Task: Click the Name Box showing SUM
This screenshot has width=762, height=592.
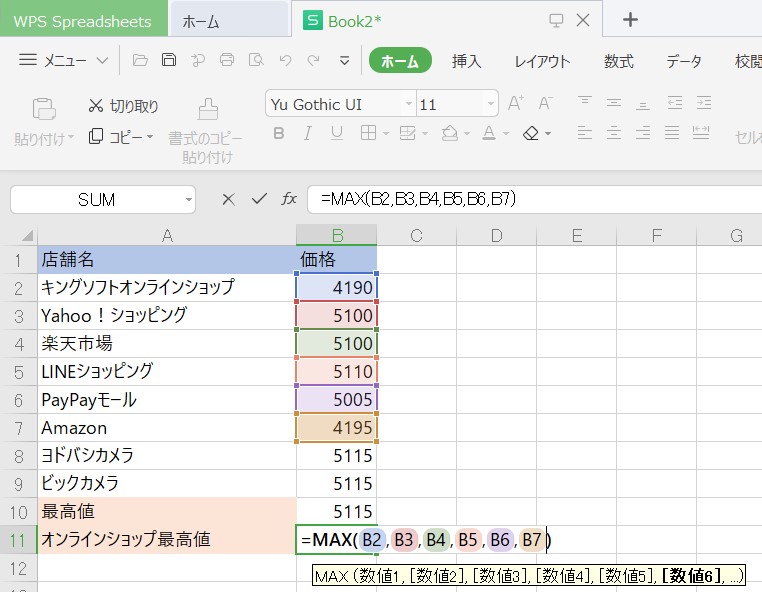Action: 103,199
